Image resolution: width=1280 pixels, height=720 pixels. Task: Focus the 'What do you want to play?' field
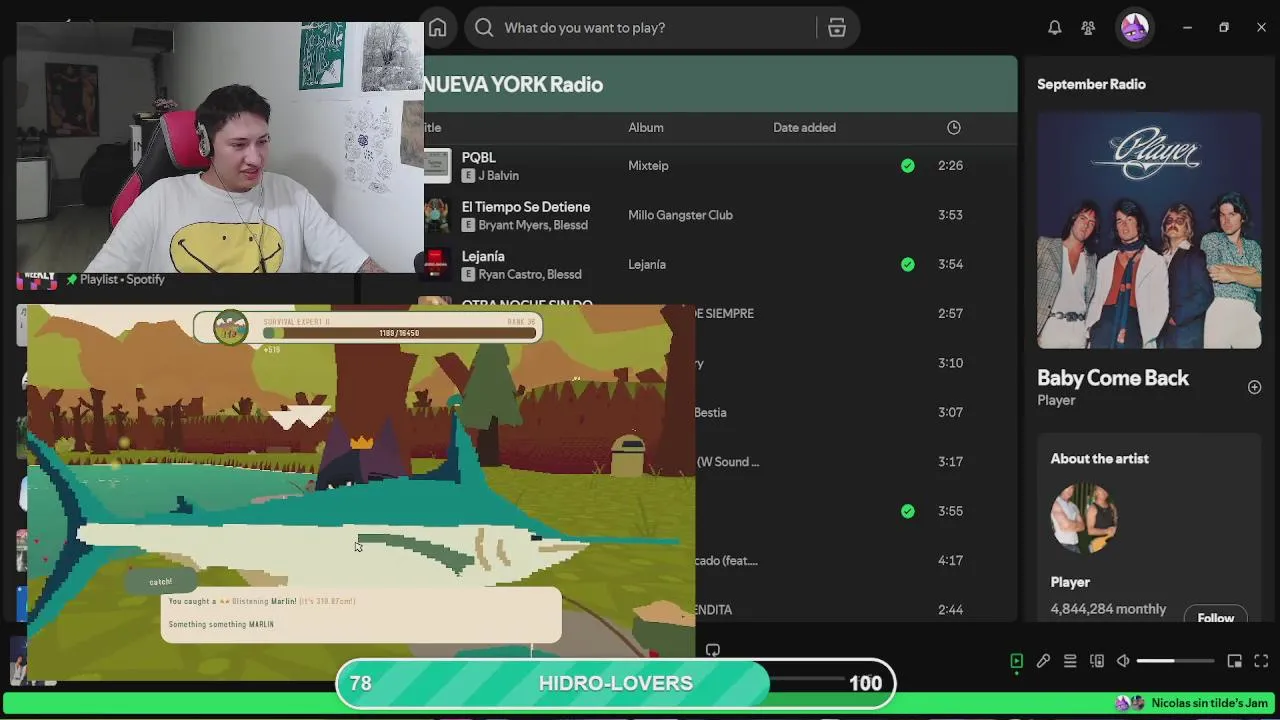(640, 28)
